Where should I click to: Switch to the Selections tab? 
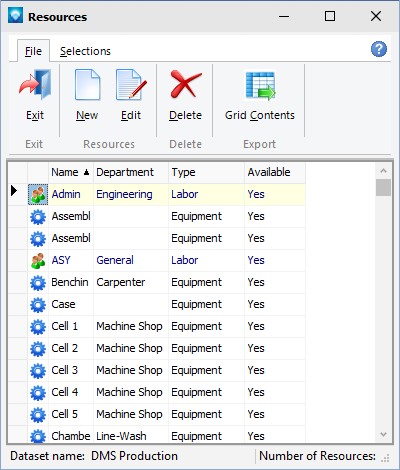pos(85,51)
